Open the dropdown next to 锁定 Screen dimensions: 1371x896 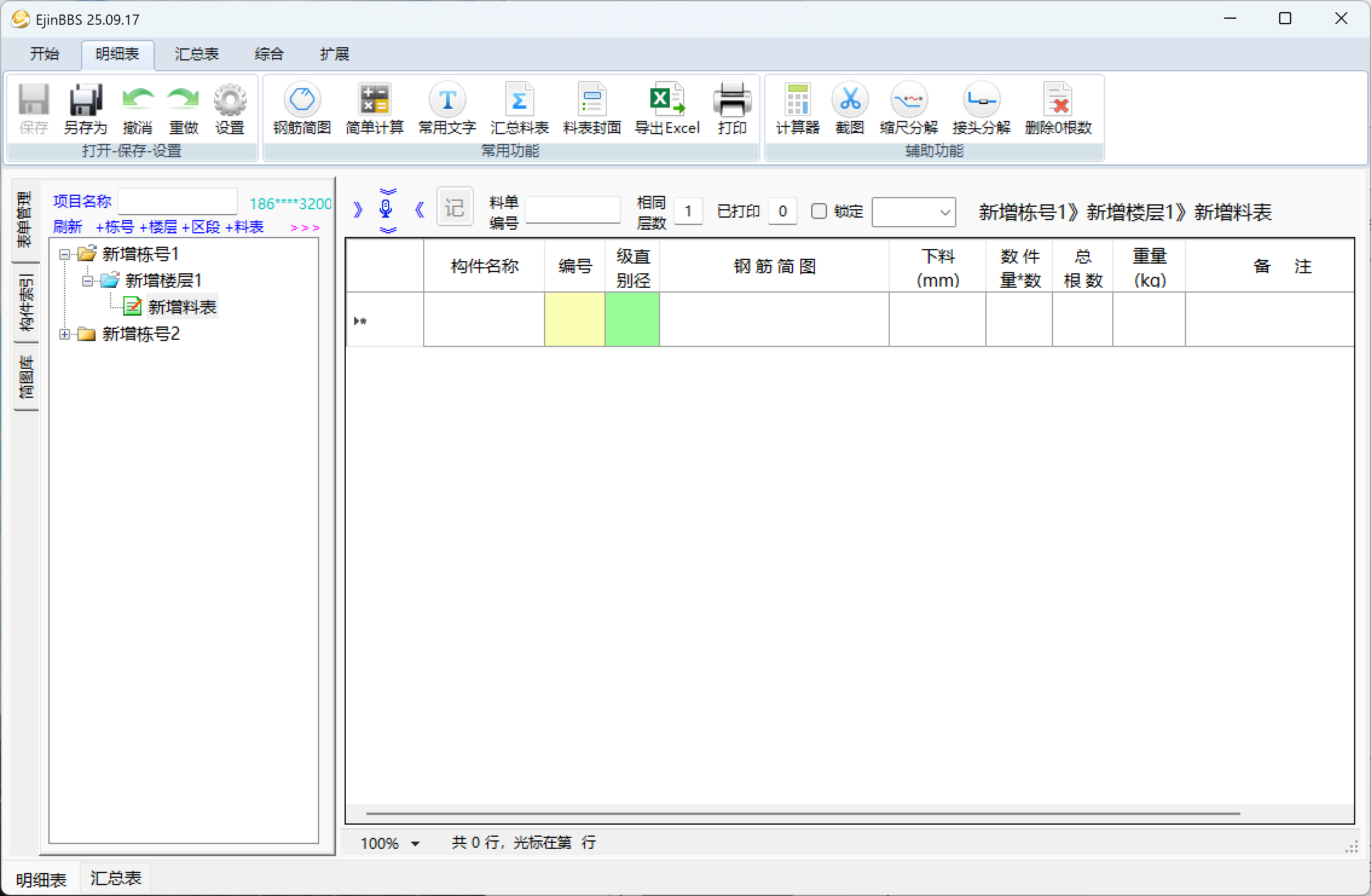click(945, 212)
